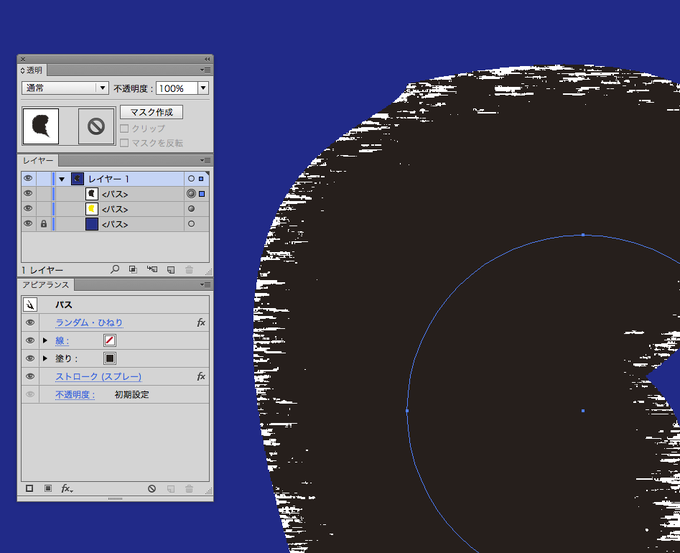Click the empty mask thumbnail in 透明 panel
Screen dimensions: 680x553
(x=96, y=126)
